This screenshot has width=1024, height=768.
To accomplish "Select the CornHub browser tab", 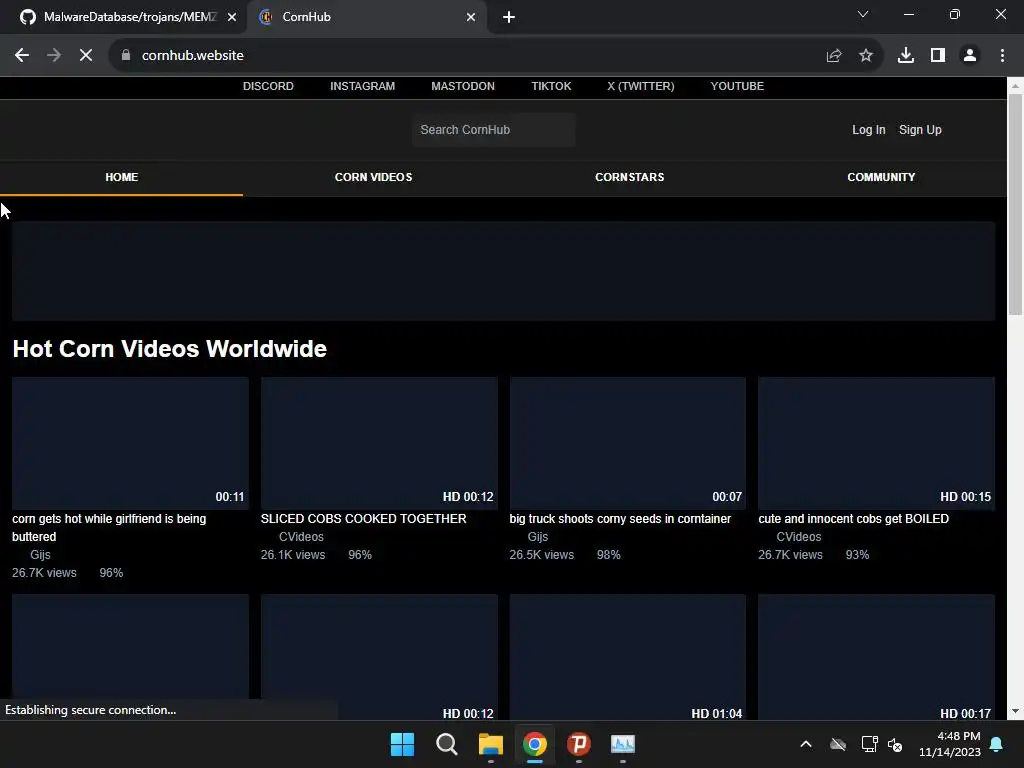I will point(366,17).
